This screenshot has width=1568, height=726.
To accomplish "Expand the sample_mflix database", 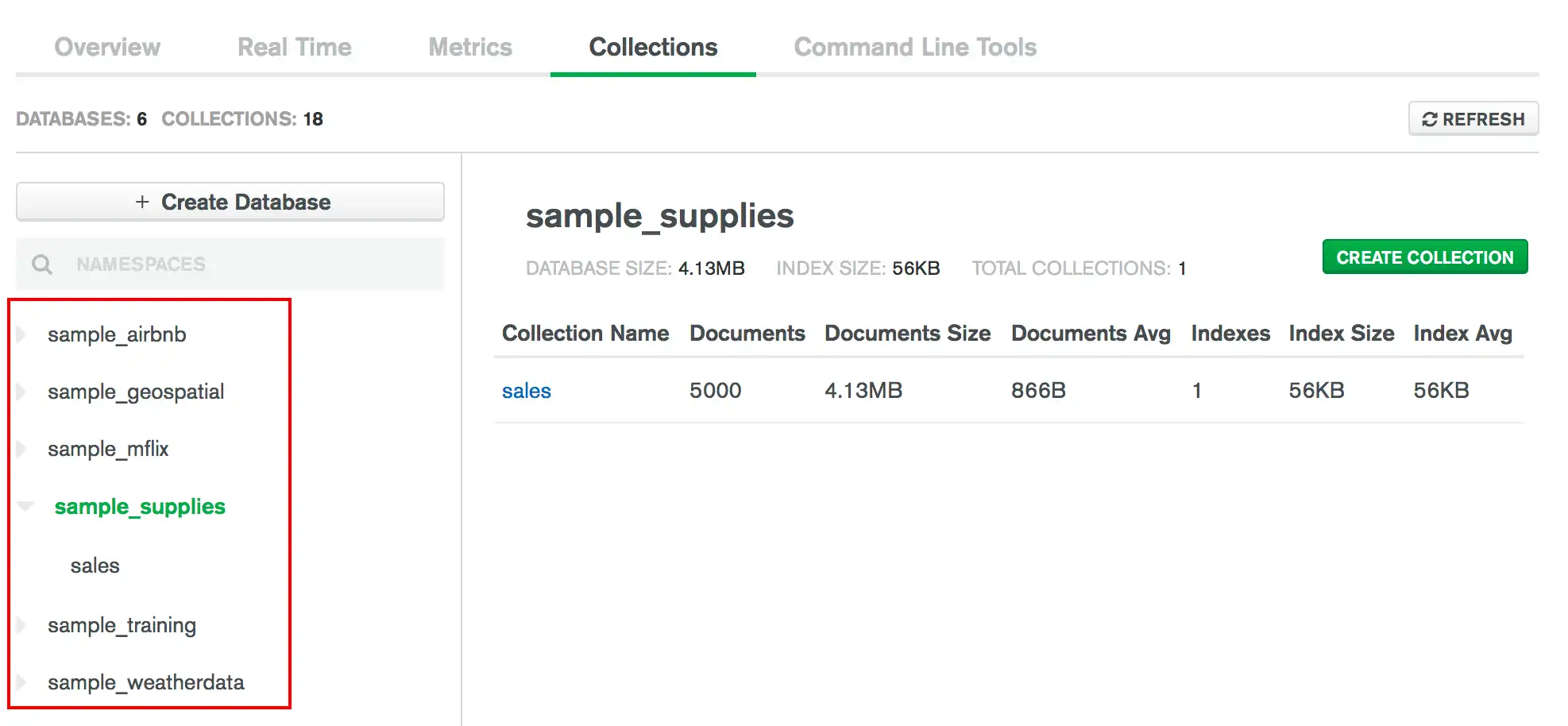I will 19,449.
